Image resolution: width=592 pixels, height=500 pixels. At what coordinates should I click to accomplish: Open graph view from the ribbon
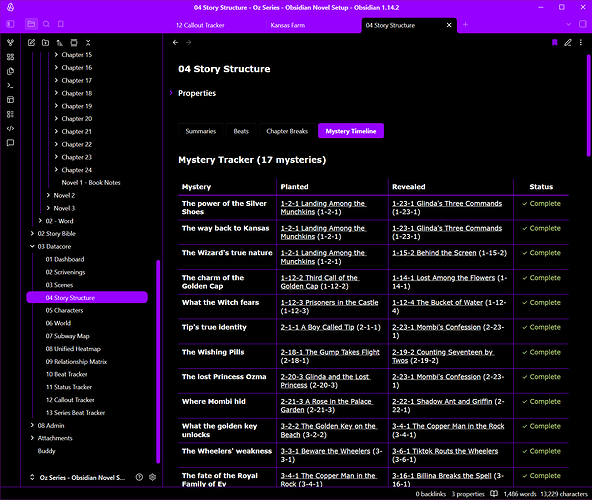[x=11, y=43]
